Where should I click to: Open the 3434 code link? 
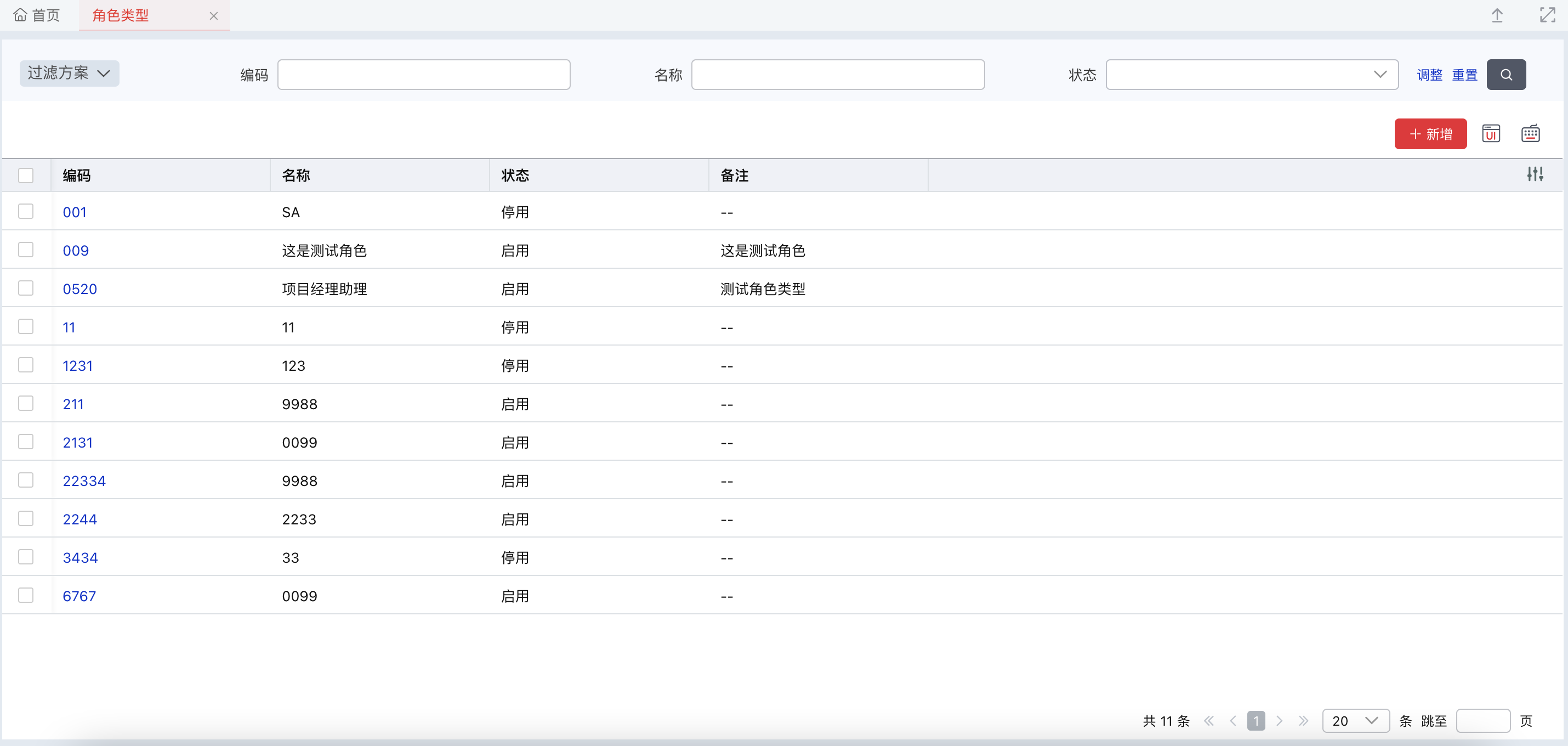[79, 558]
